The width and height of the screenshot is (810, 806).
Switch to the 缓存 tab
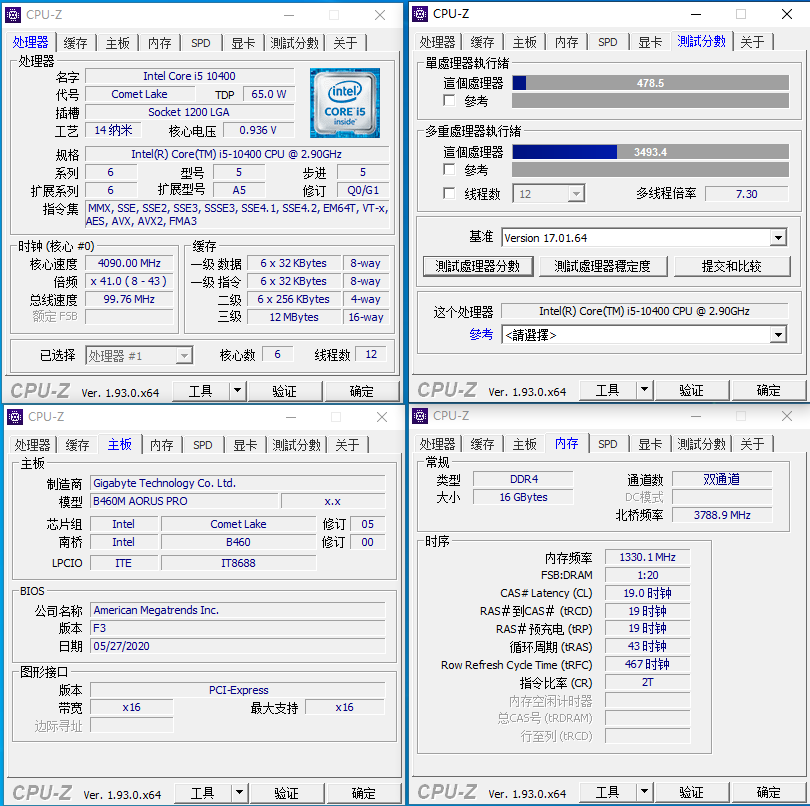tap(77, 43)
